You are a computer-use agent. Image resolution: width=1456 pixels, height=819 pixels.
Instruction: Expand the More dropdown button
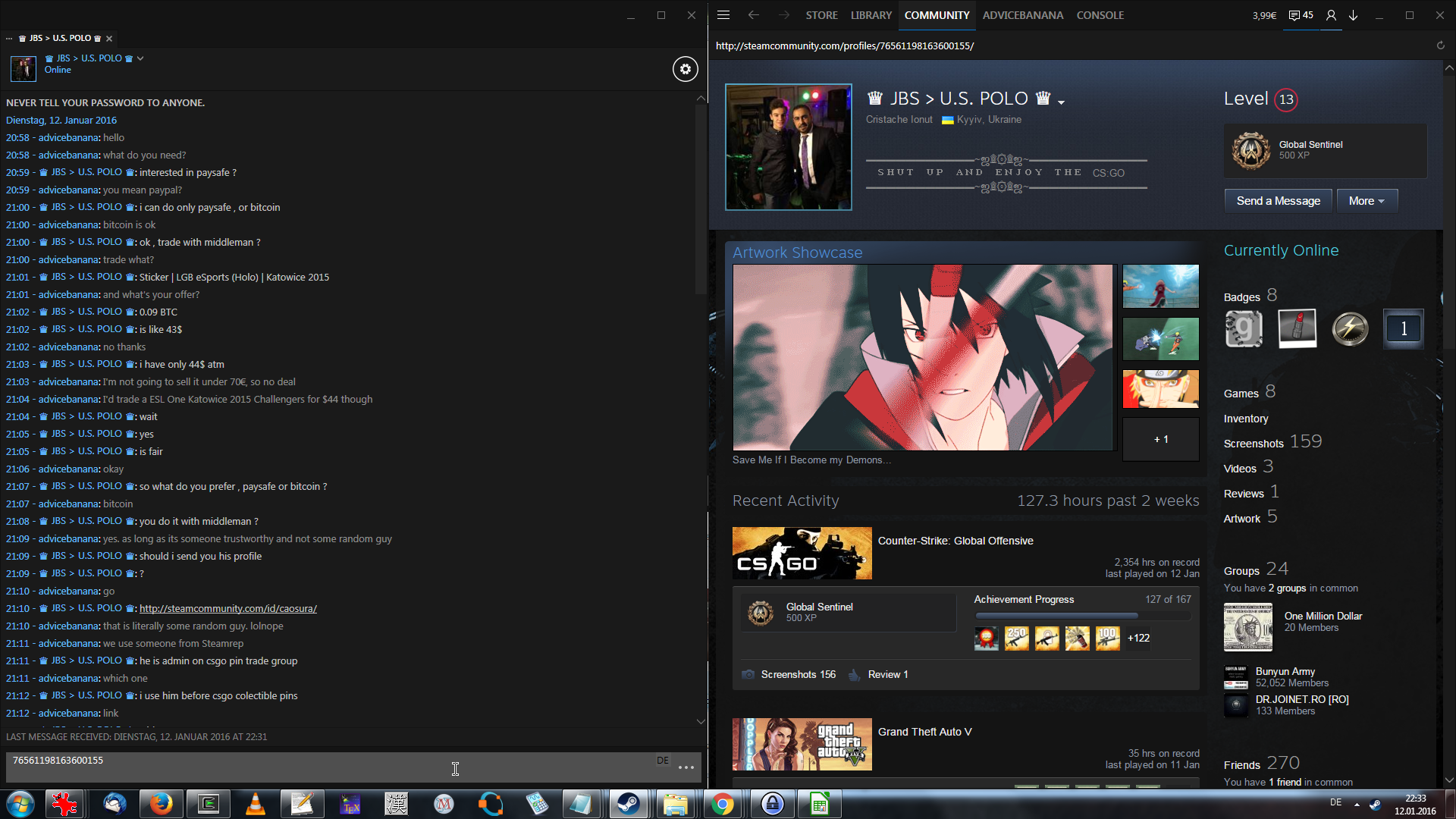click(1367, 201)
